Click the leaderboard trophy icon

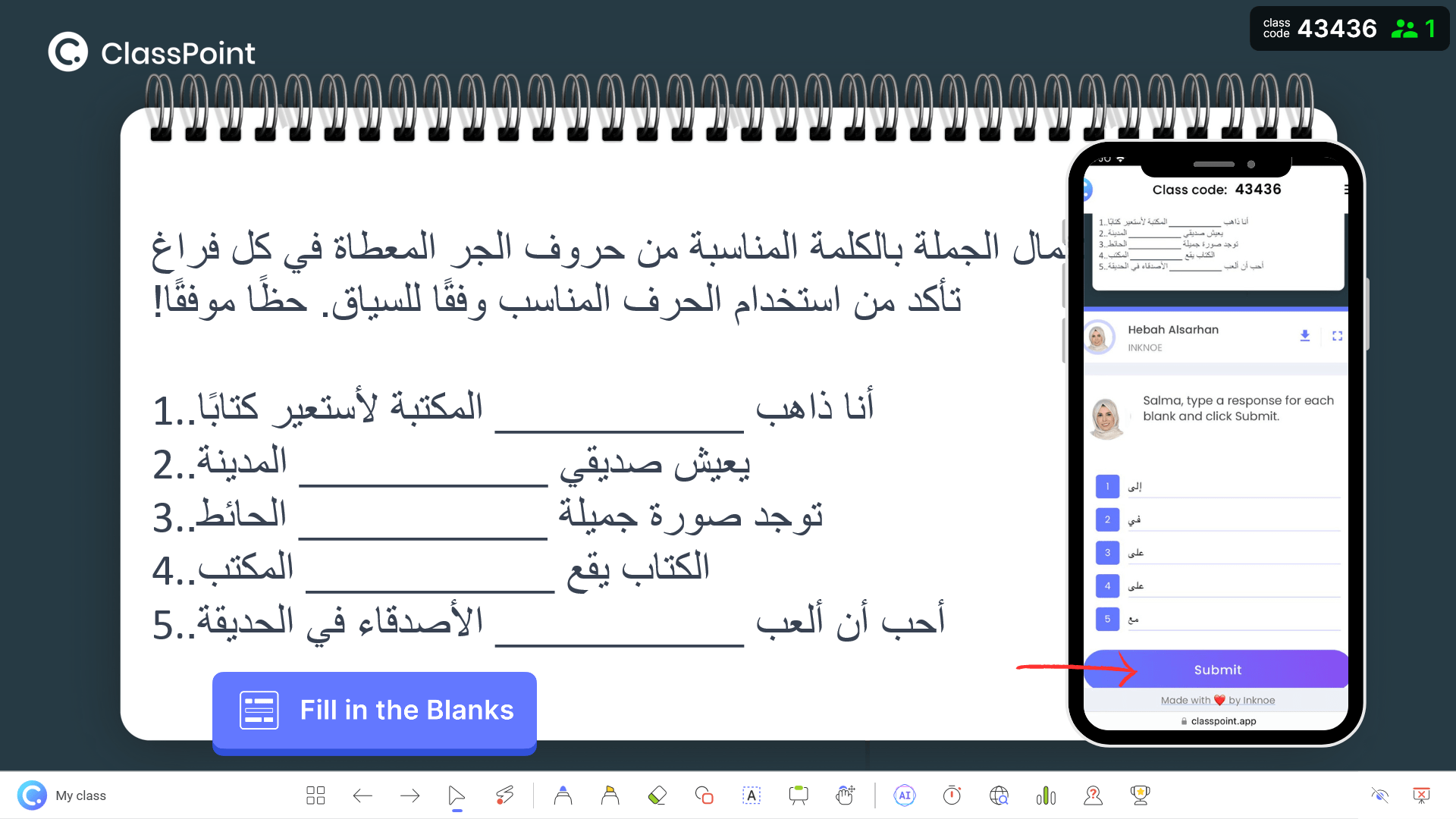[x=1139, y=795]
